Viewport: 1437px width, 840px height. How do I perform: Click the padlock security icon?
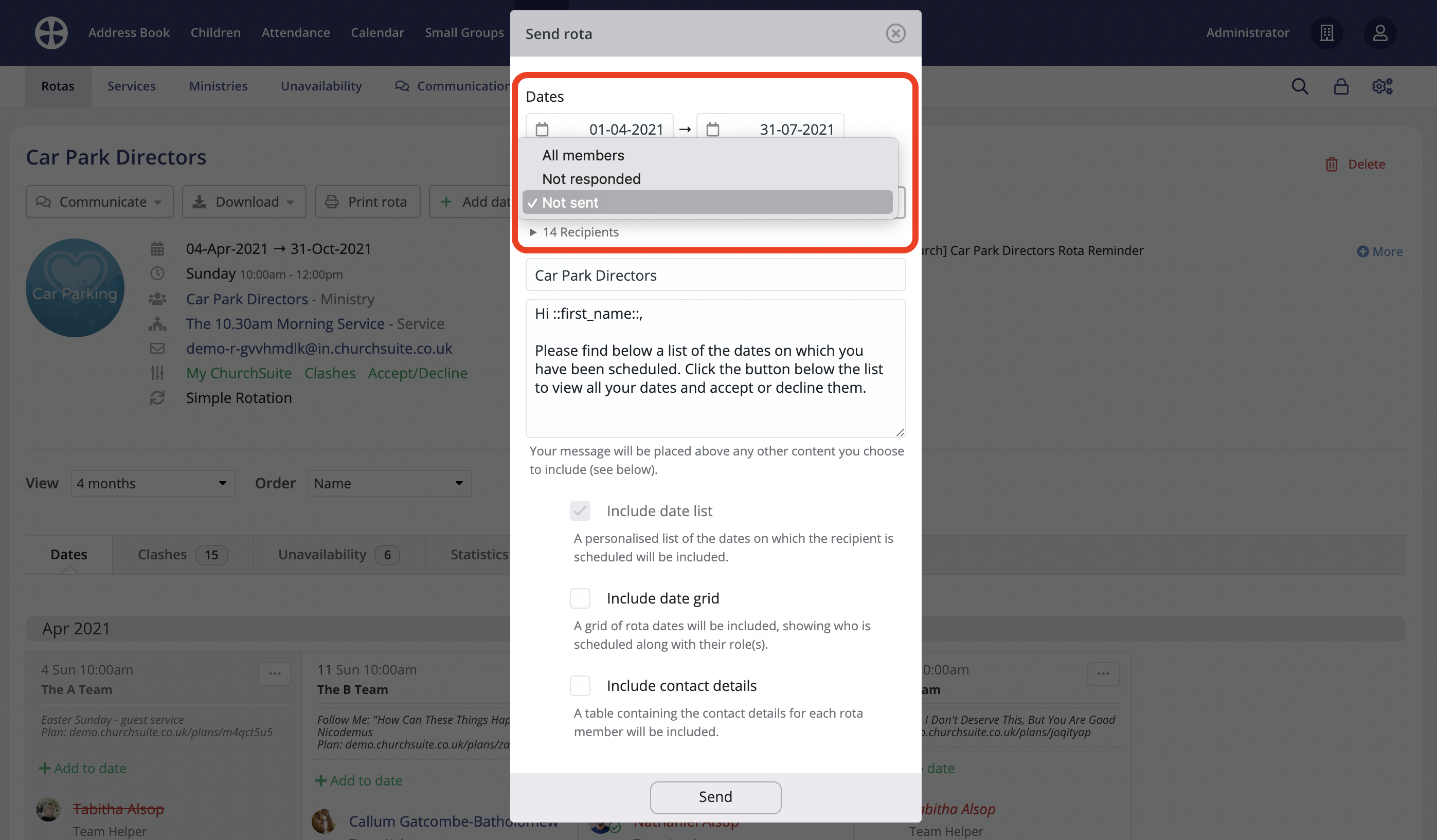pyautogui.click(x=1341, y=86)
